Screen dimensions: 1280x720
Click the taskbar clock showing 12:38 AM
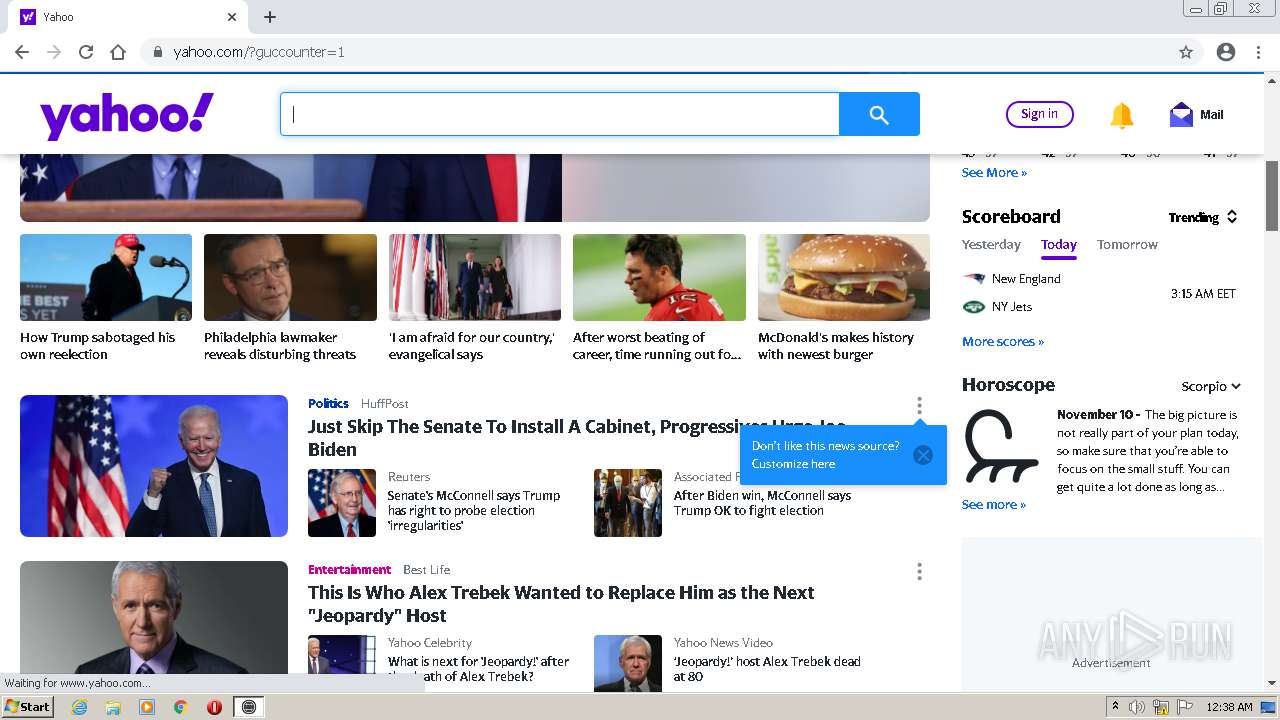(x=1229, y=707)
